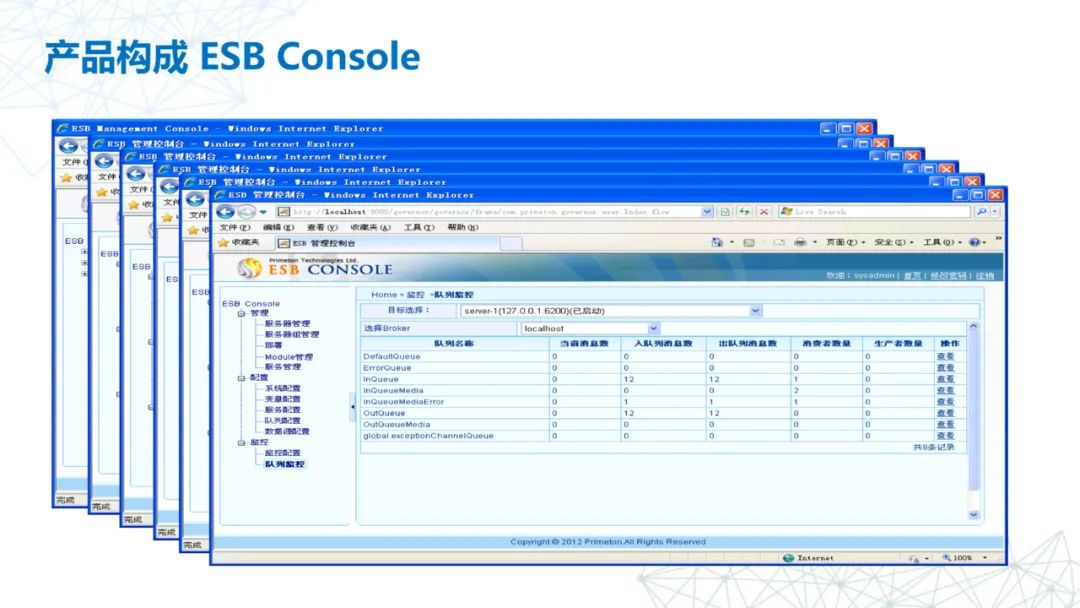
Task: Open 队列配置 in the tree
Action: (x=282, y=421)
